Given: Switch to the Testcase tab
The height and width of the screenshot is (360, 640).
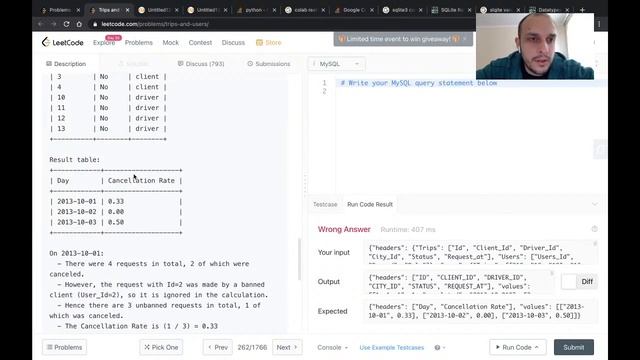Looking at the screenshot, I should click(x=325, y=204).
